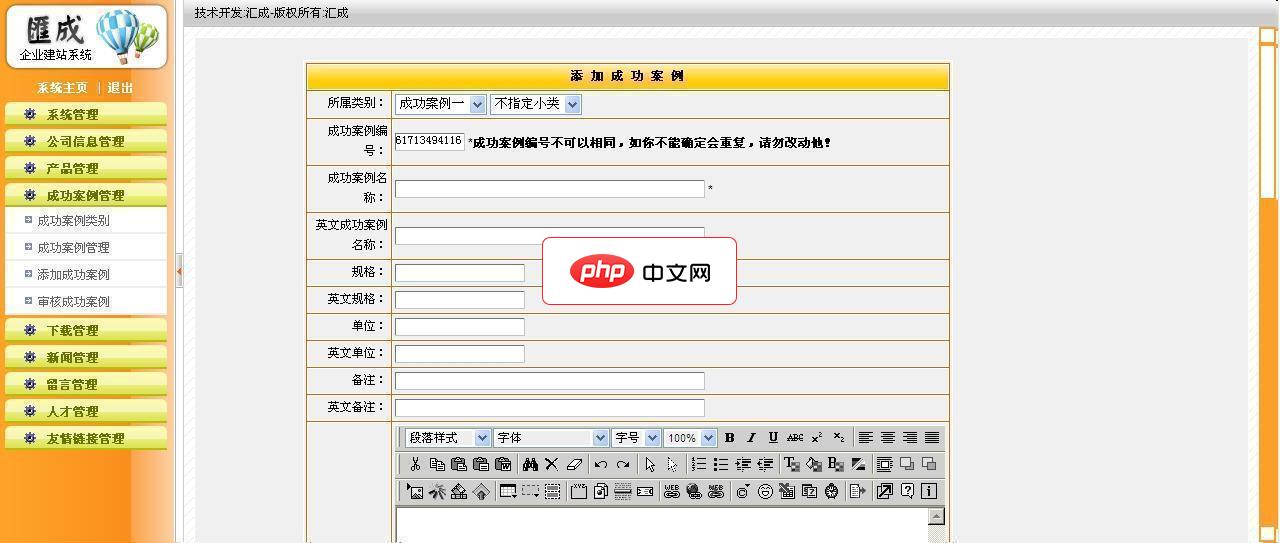
Task: Insert an image via picture icon
Action: [x=415, y=491]
